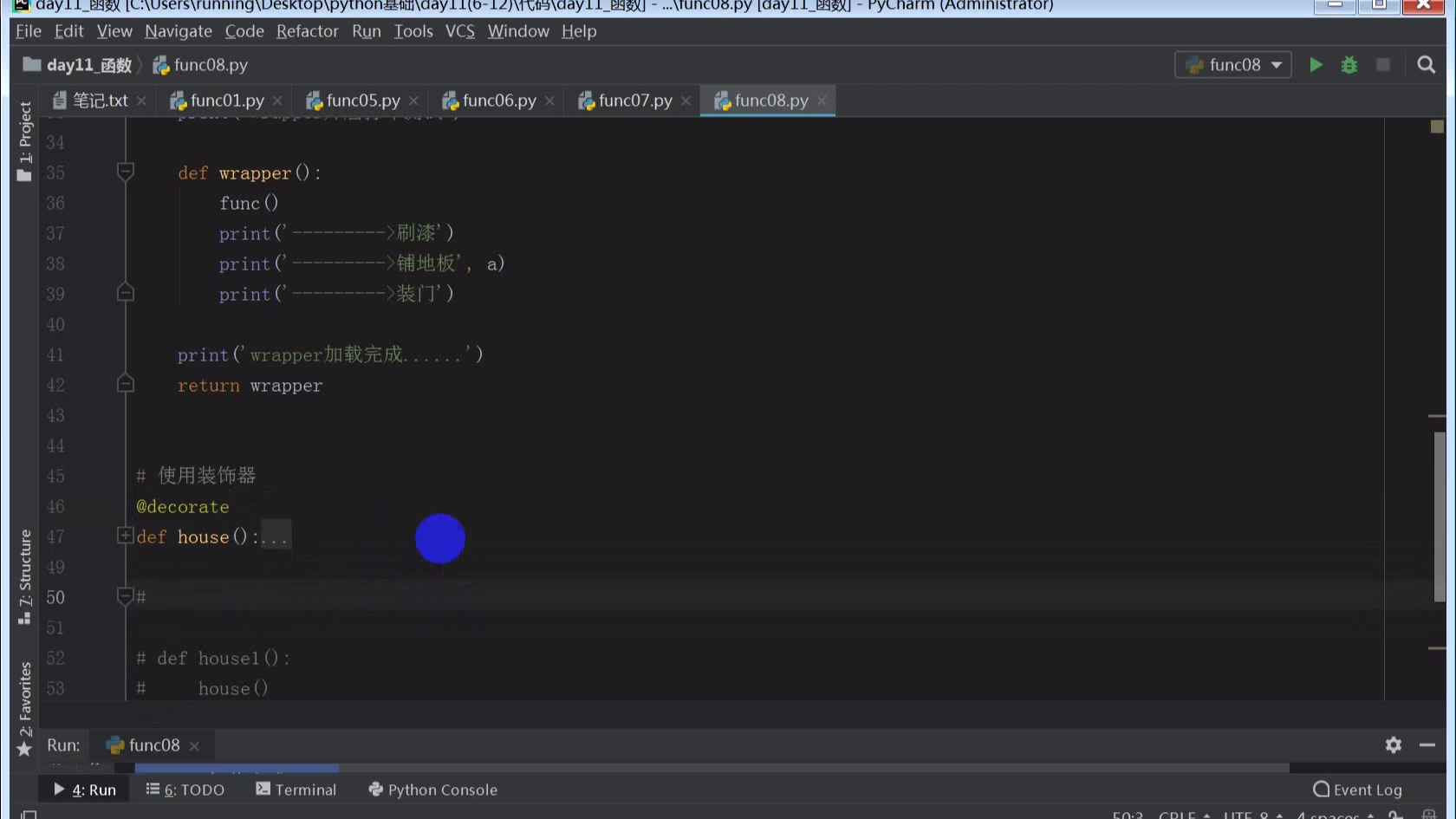Click the Stop process square icon
The width and height of the screenshot is (1456, 819).
click(x=1383, y=65)
